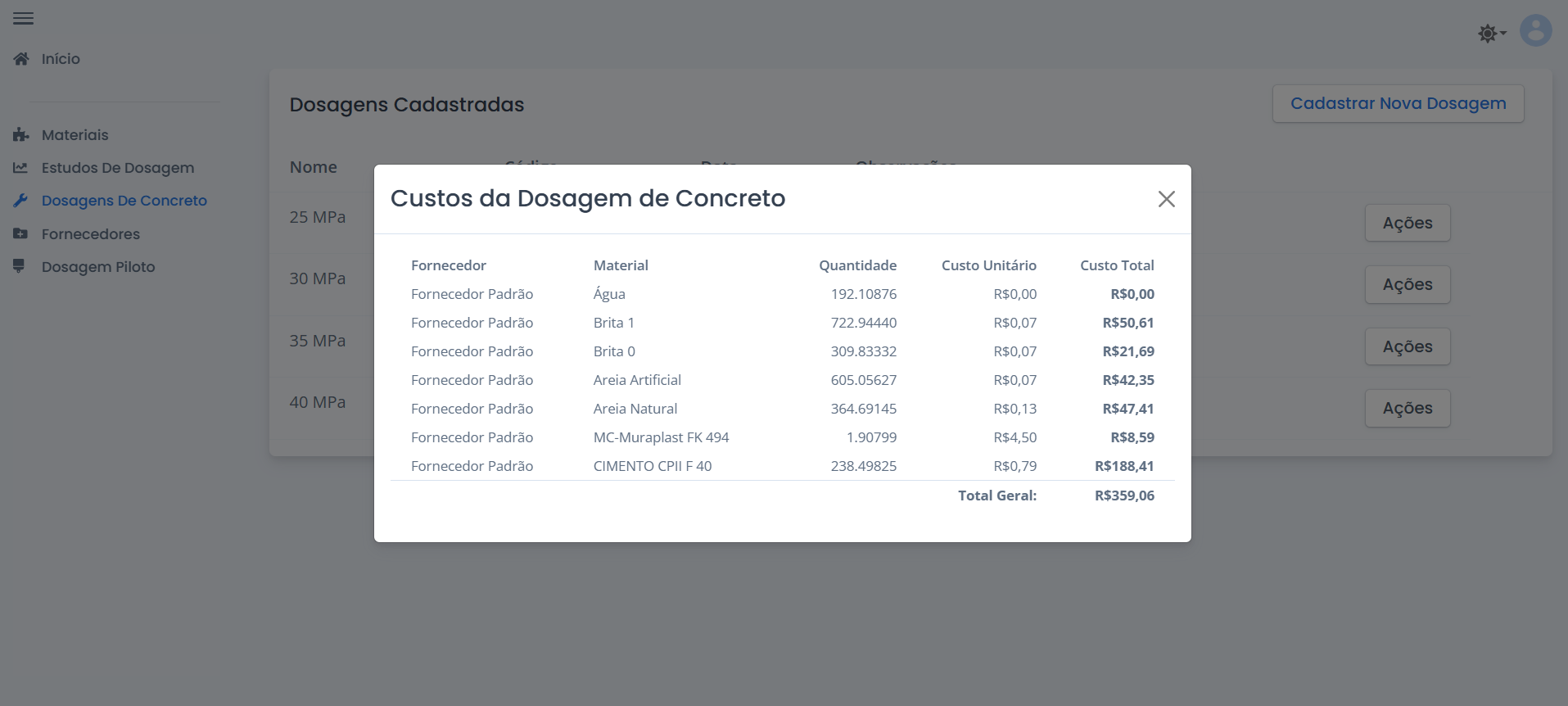Click the puzzle icon for Materiais
This screenshot has height=706, width=1568.
tap(21, 135)
